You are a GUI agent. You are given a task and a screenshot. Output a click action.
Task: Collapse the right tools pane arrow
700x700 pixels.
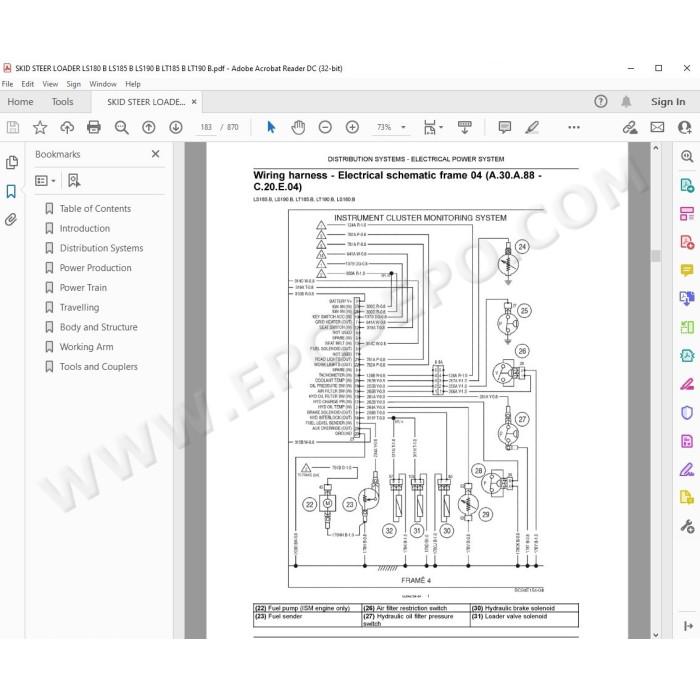pos(688,626)
